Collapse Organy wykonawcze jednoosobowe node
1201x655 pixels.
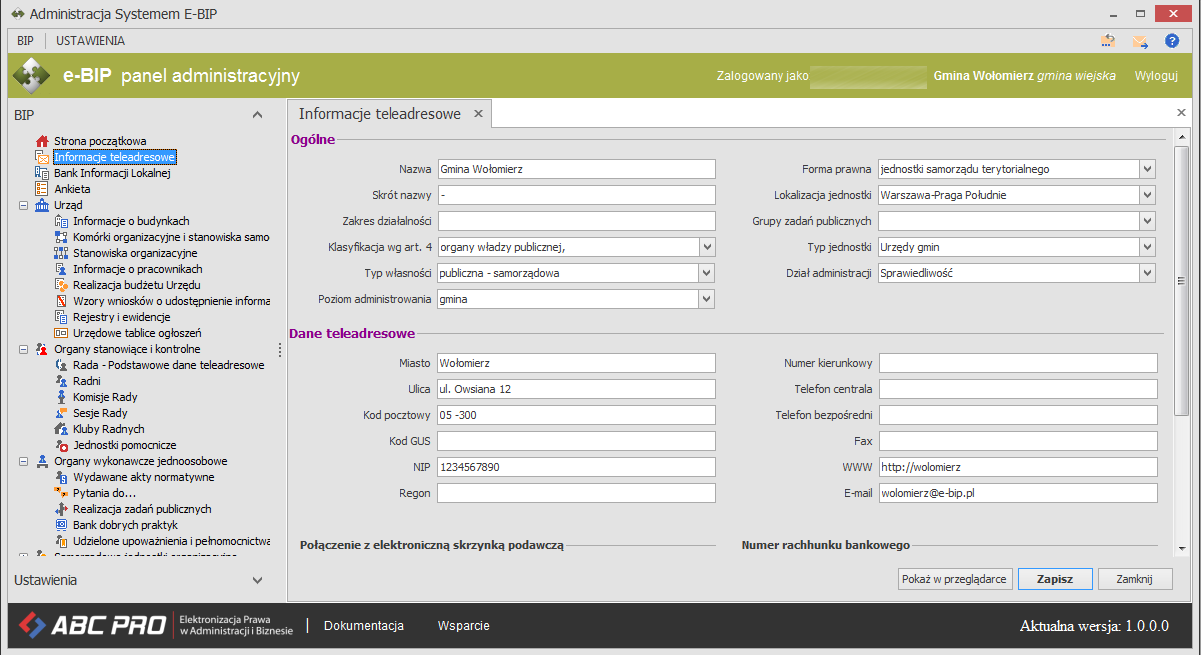[23, 461]
